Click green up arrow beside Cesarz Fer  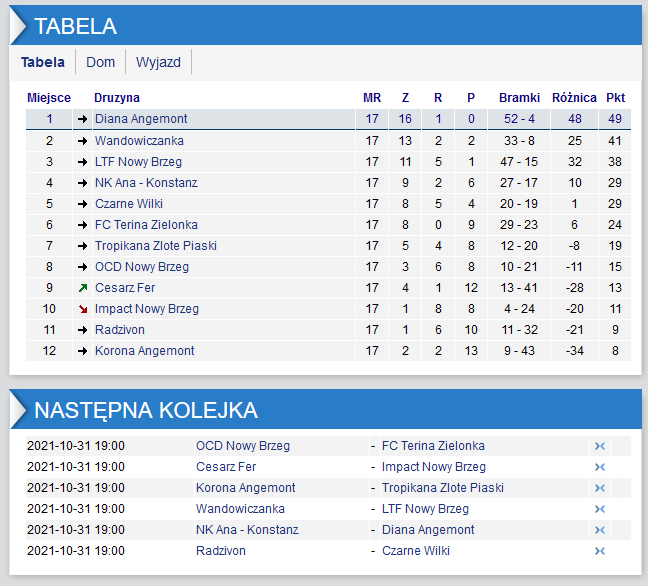pos(82,288)
